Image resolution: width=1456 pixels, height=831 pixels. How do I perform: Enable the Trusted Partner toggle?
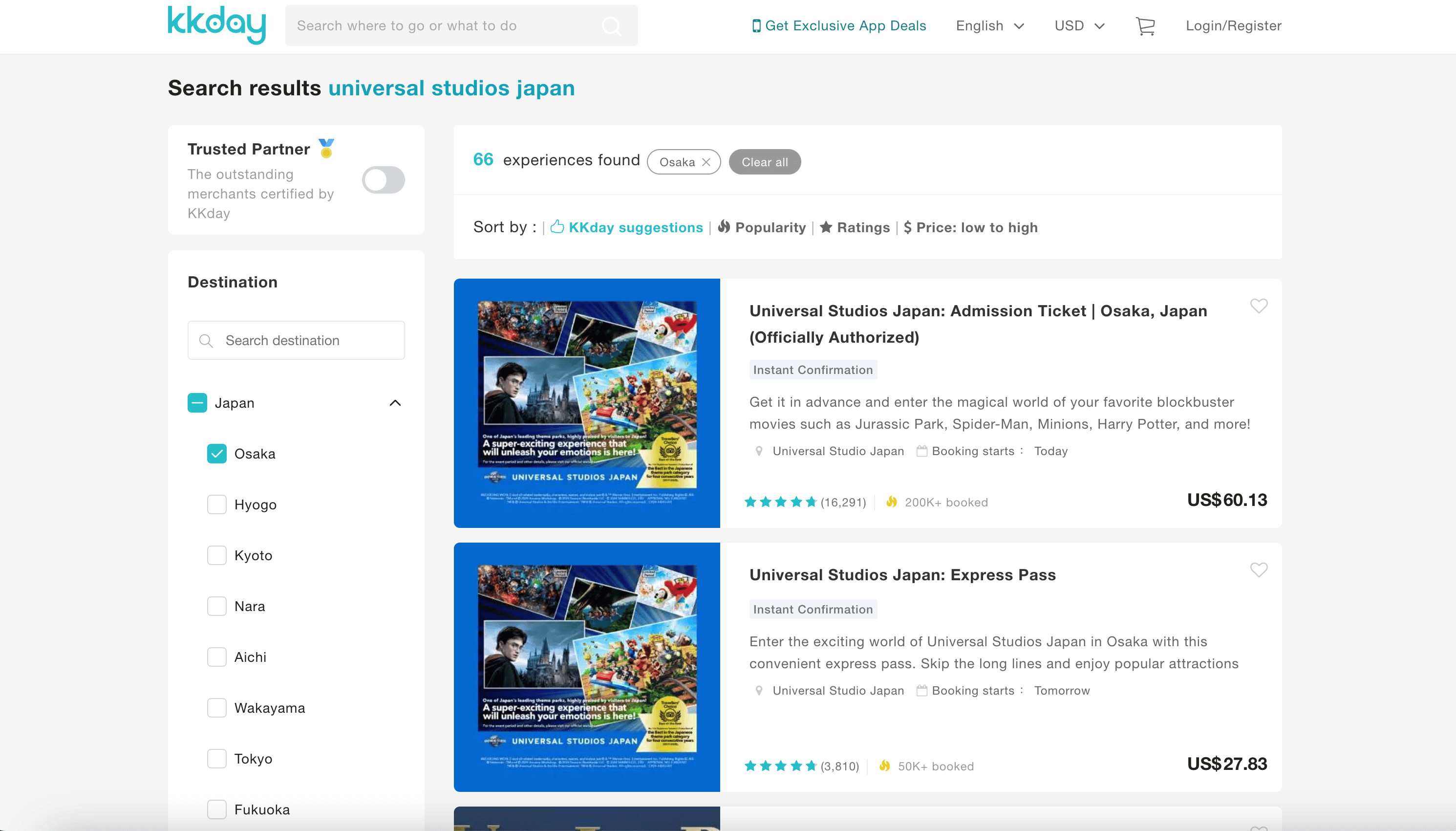pyautogui.click(x=383, y=180)
